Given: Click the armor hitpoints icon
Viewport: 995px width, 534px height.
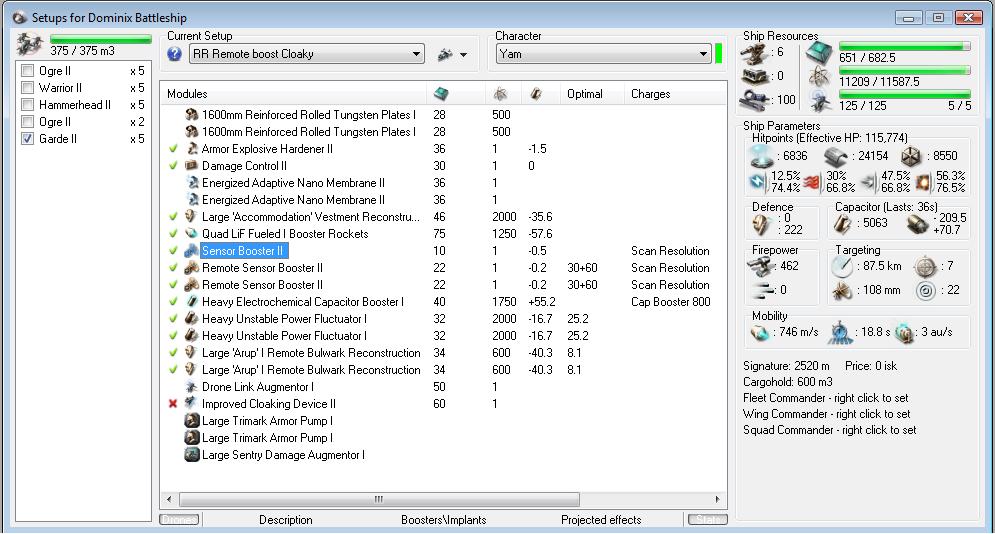Looking at the screenshot, I should click(836, 156).
